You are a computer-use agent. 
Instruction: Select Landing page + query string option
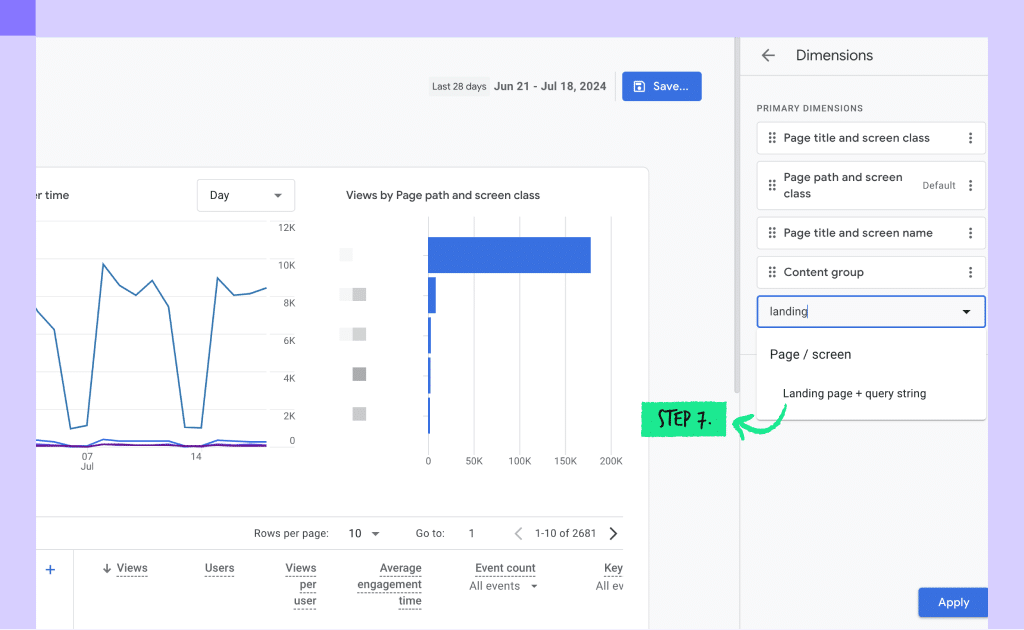point(854,393)
